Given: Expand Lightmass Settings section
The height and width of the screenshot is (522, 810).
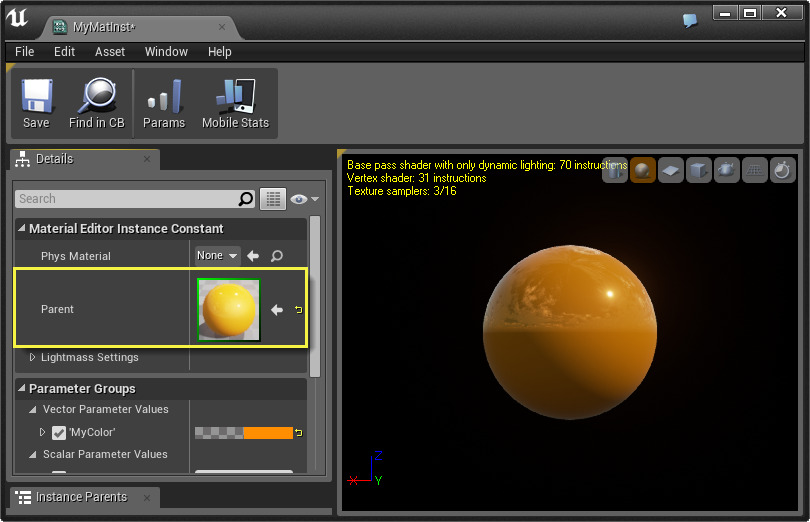Looking at the screenshot, I should (32, 358).
